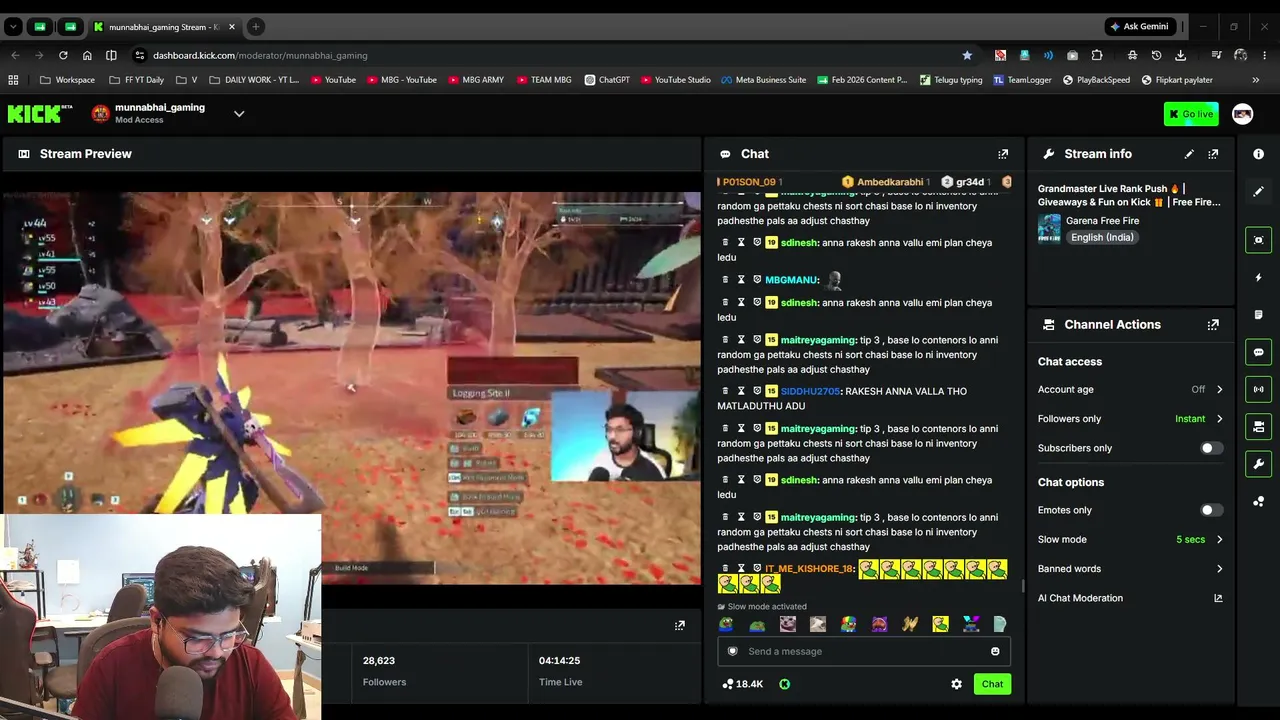This screenshot has width=1280, height=720.
Task: Open the TeamLogger bookmark
Action: pos(1022,80)
